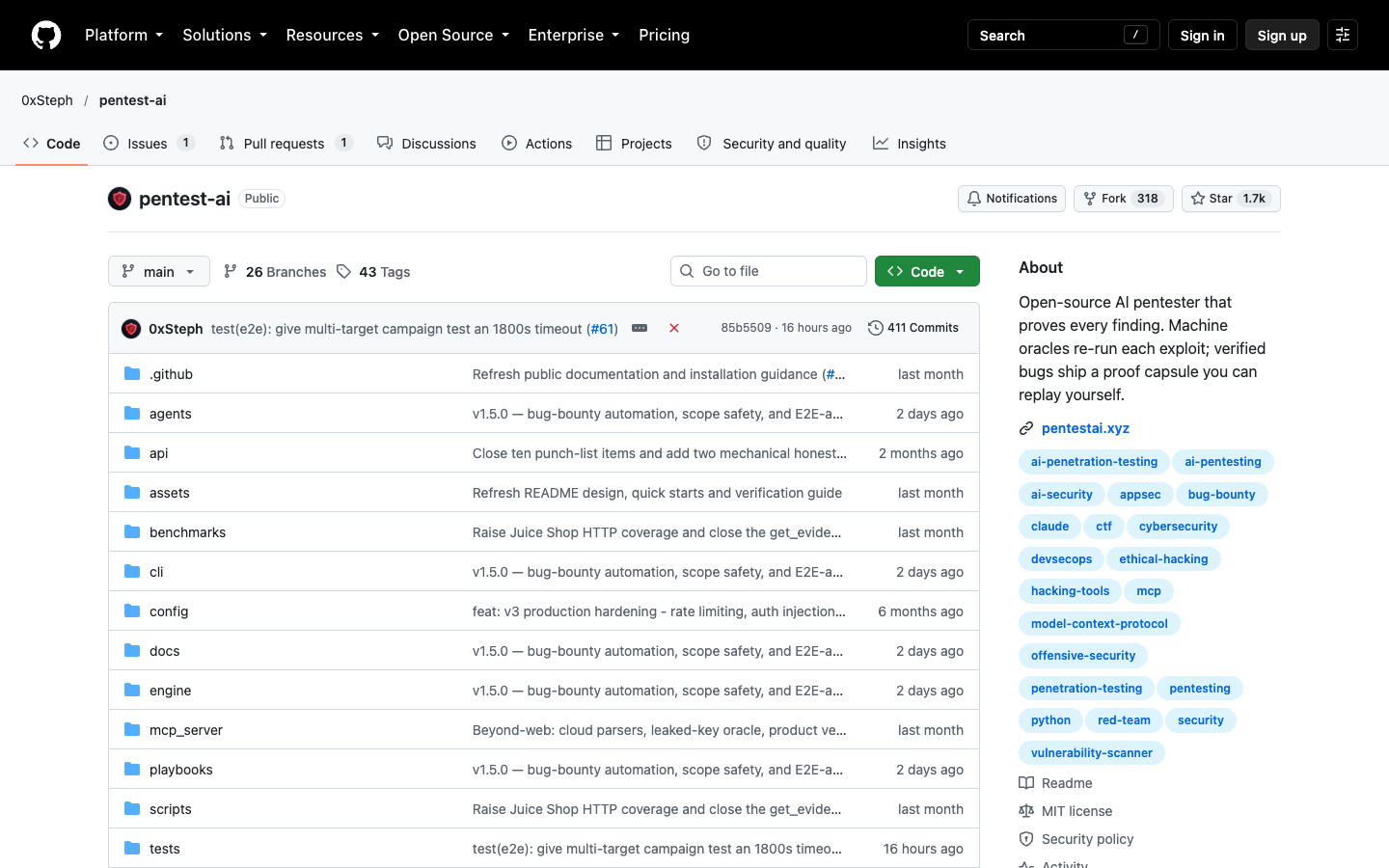
Task: Click commit hash 85b5509
Action: (x=747, y=328)
